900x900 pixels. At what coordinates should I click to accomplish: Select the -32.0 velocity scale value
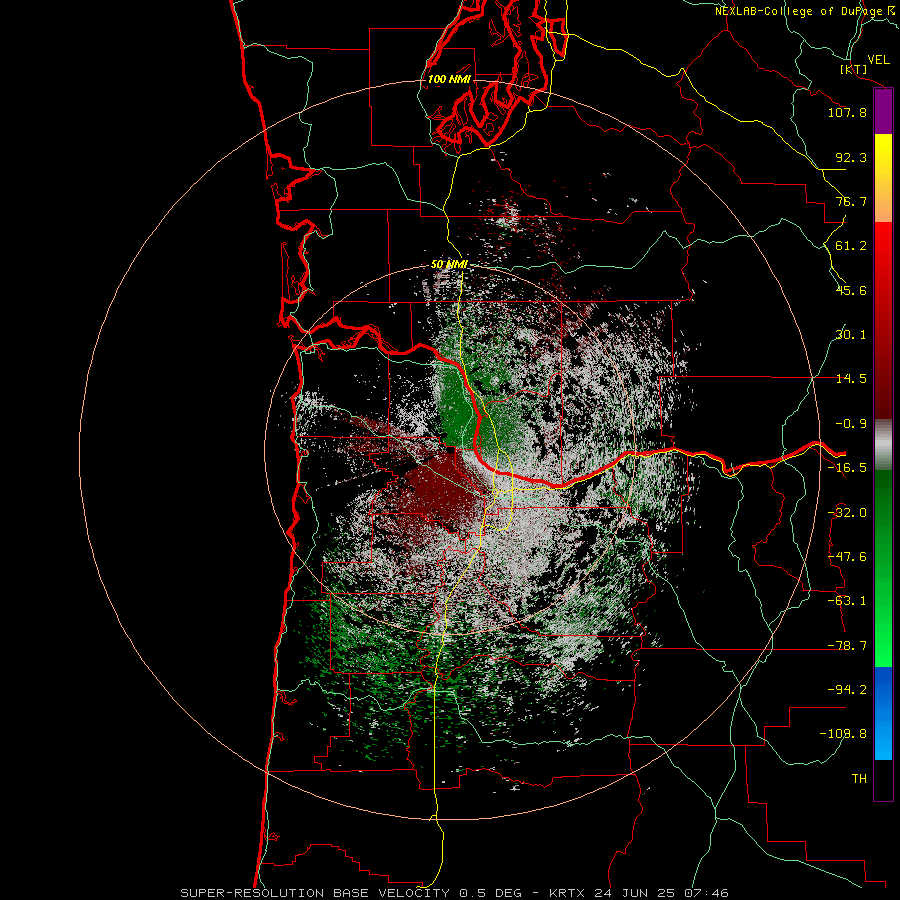click(847, 513)
